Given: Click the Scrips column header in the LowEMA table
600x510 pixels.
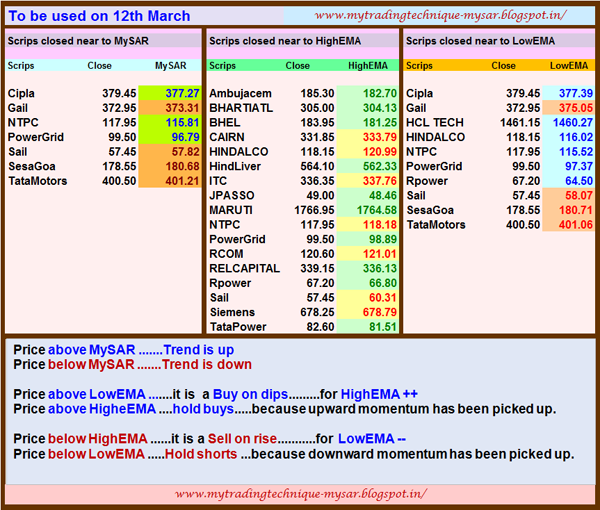Looking at the screenshot, I should coord(419,66).
